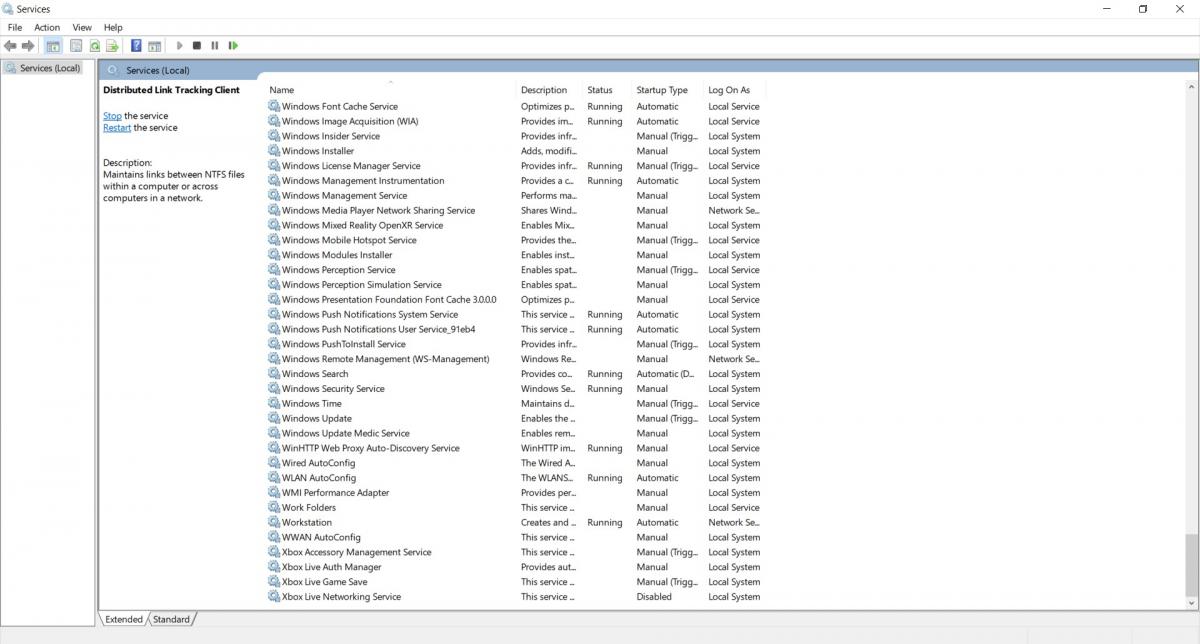
Task: Select Windows Mixed Reality OpenXR Service
Action: point(515,225)
